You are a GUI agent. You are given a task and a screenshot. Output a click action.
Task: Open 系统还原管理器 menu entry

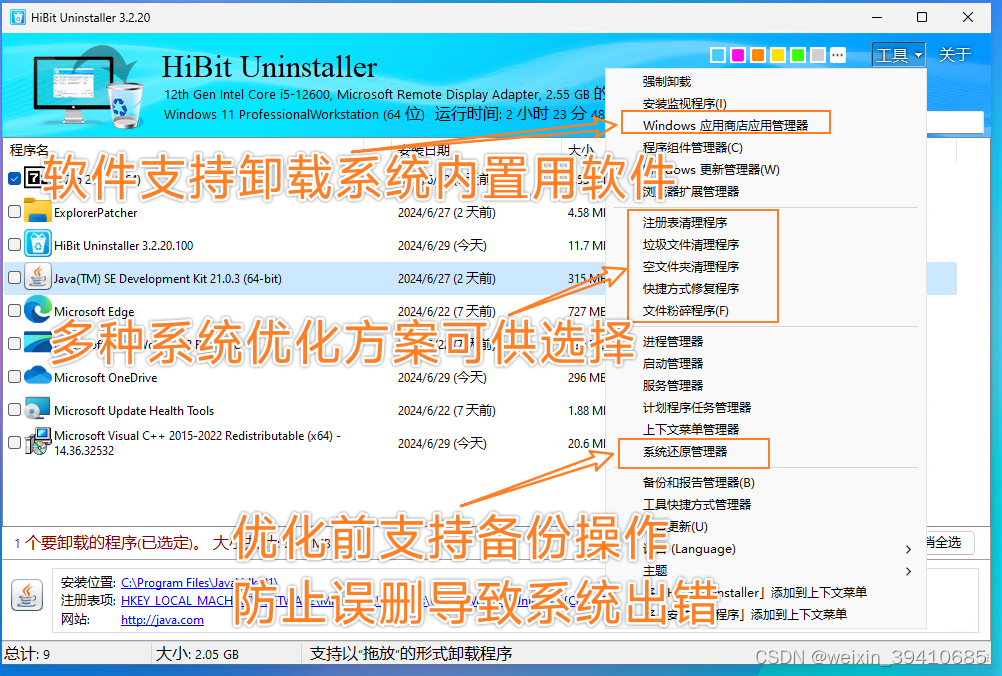click(685, 452)
